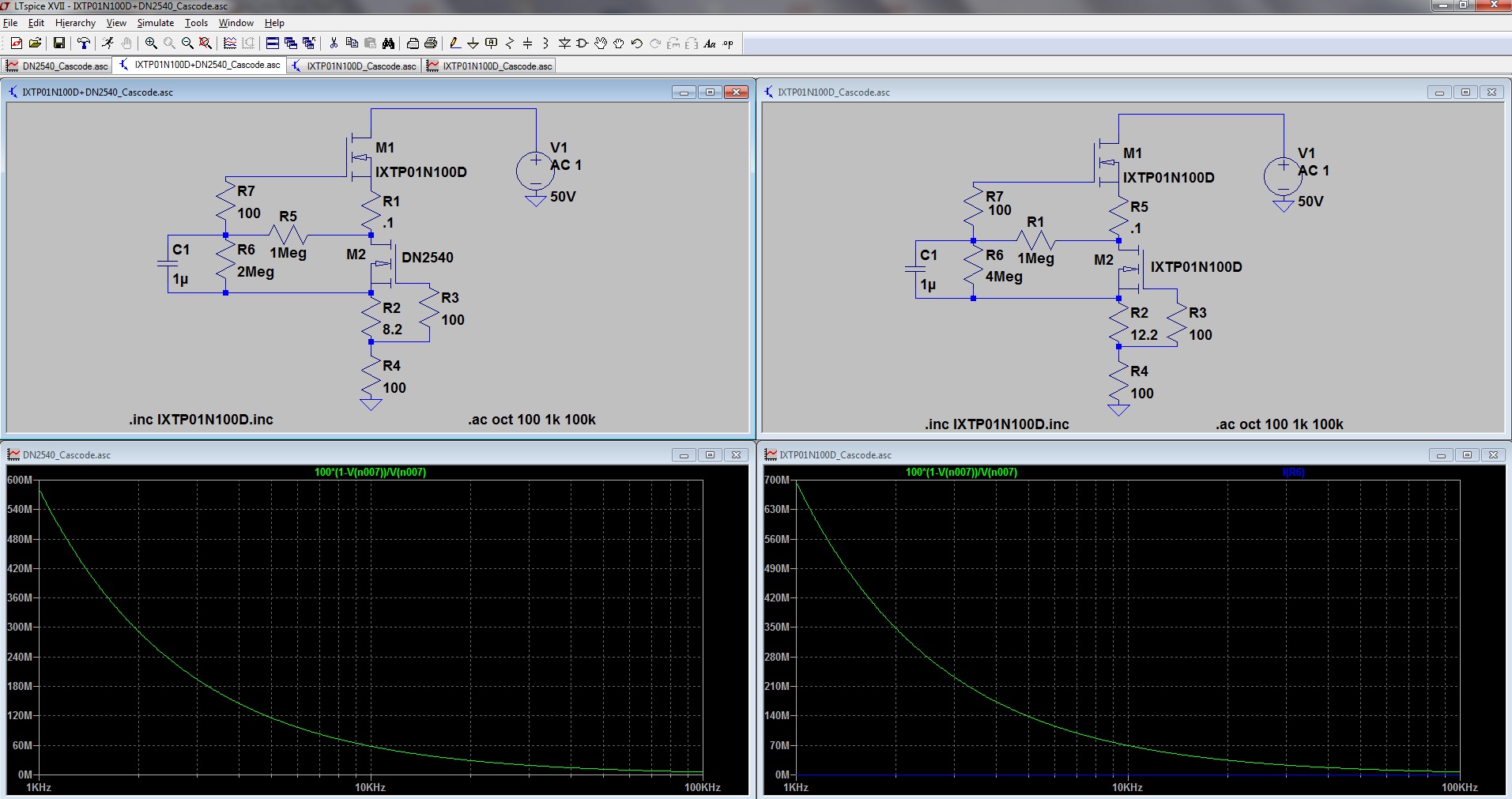1512x799 pixels.
Task: Click the Zoom to Fit icon
Action: coord(205,43)
